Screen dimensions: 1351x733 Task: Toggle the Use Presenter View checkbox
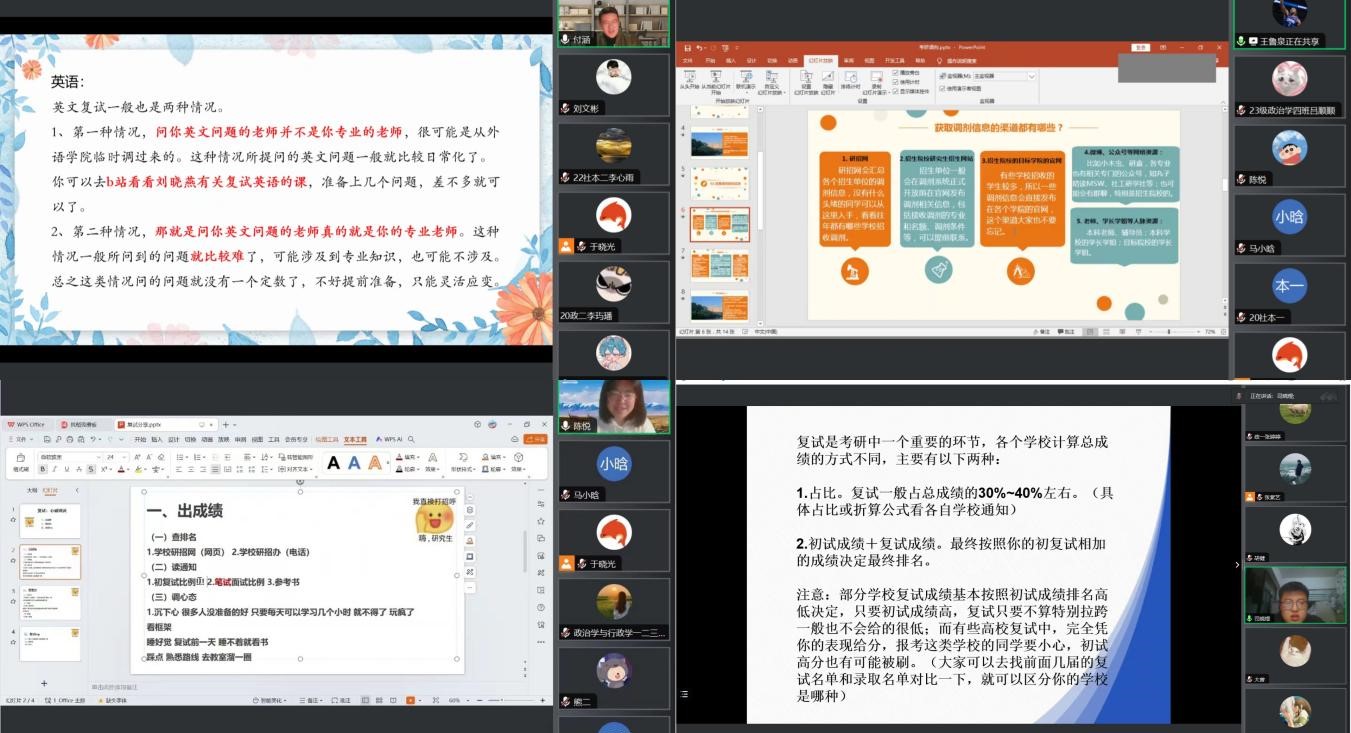(x=941, y=88)
